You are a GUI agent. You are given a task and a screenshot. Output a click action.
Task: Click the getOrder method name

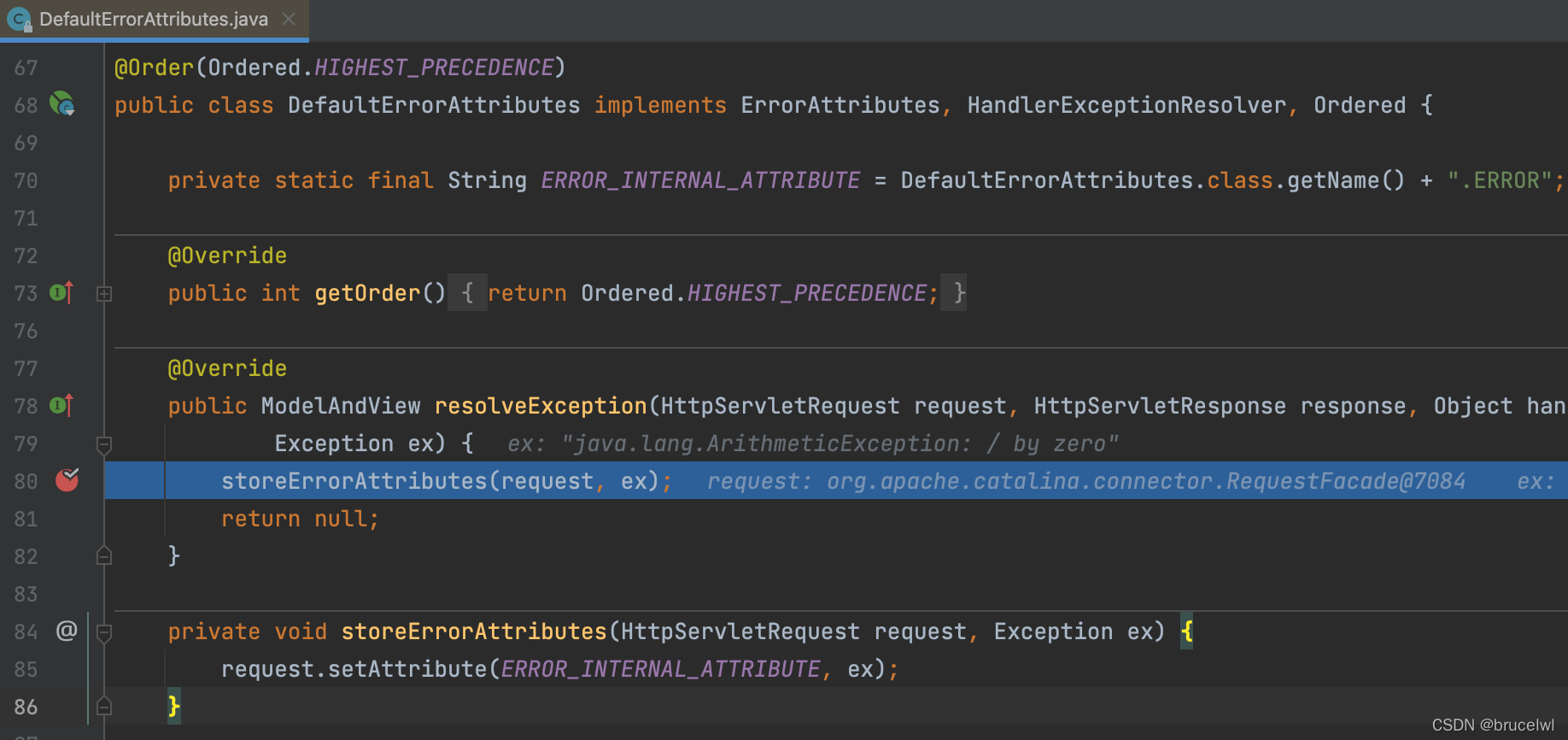367,293
